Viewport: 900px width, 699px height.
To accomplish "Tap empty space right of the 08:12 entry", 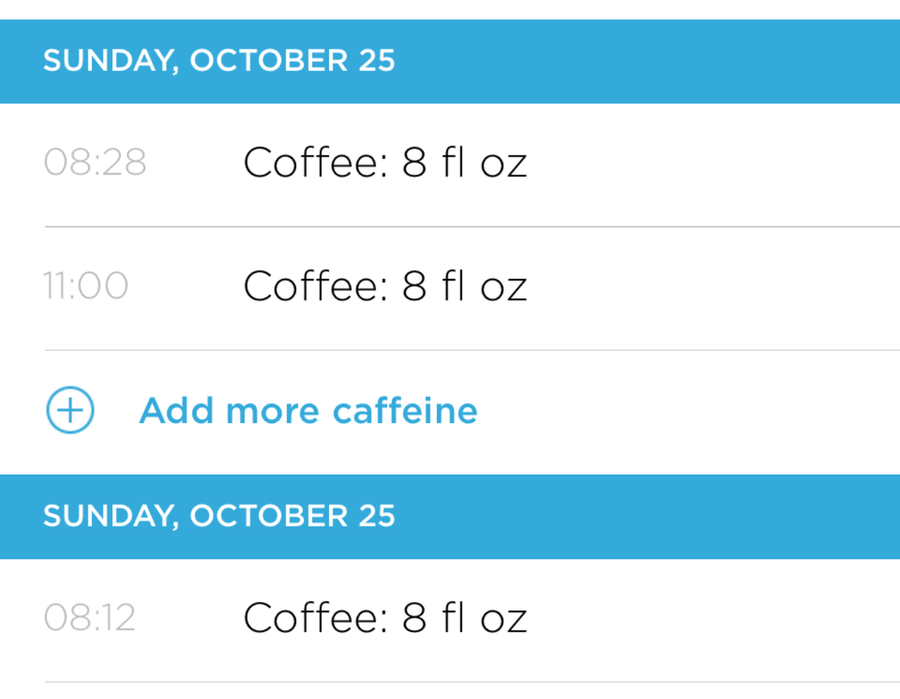I will (x=720, y=618).
